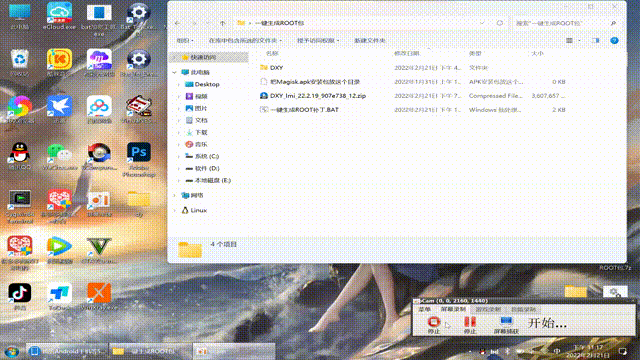The width and height of the screenshot is (640, 360).
Task: Select Local Disk (E:) in tree
Action: [x=213, y=180]
